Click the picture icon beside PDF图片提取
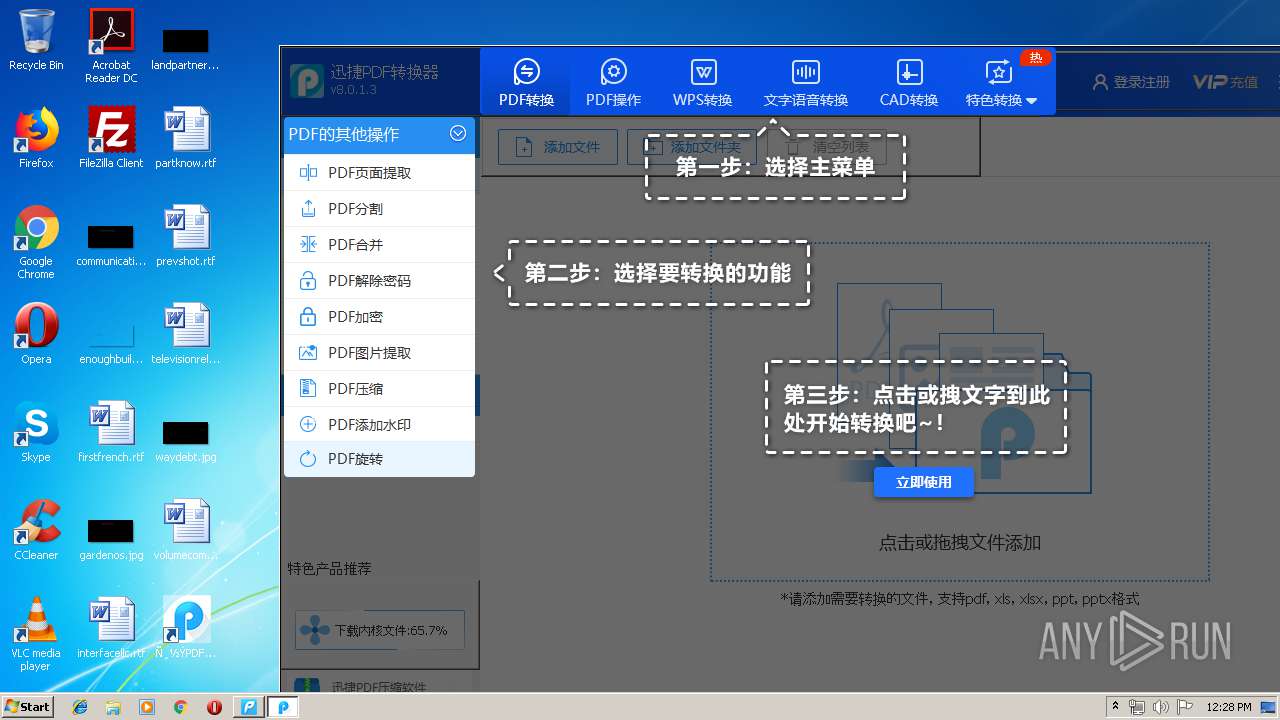Image resolution: width=1280 pixels, height=720 pixels. 308,353
